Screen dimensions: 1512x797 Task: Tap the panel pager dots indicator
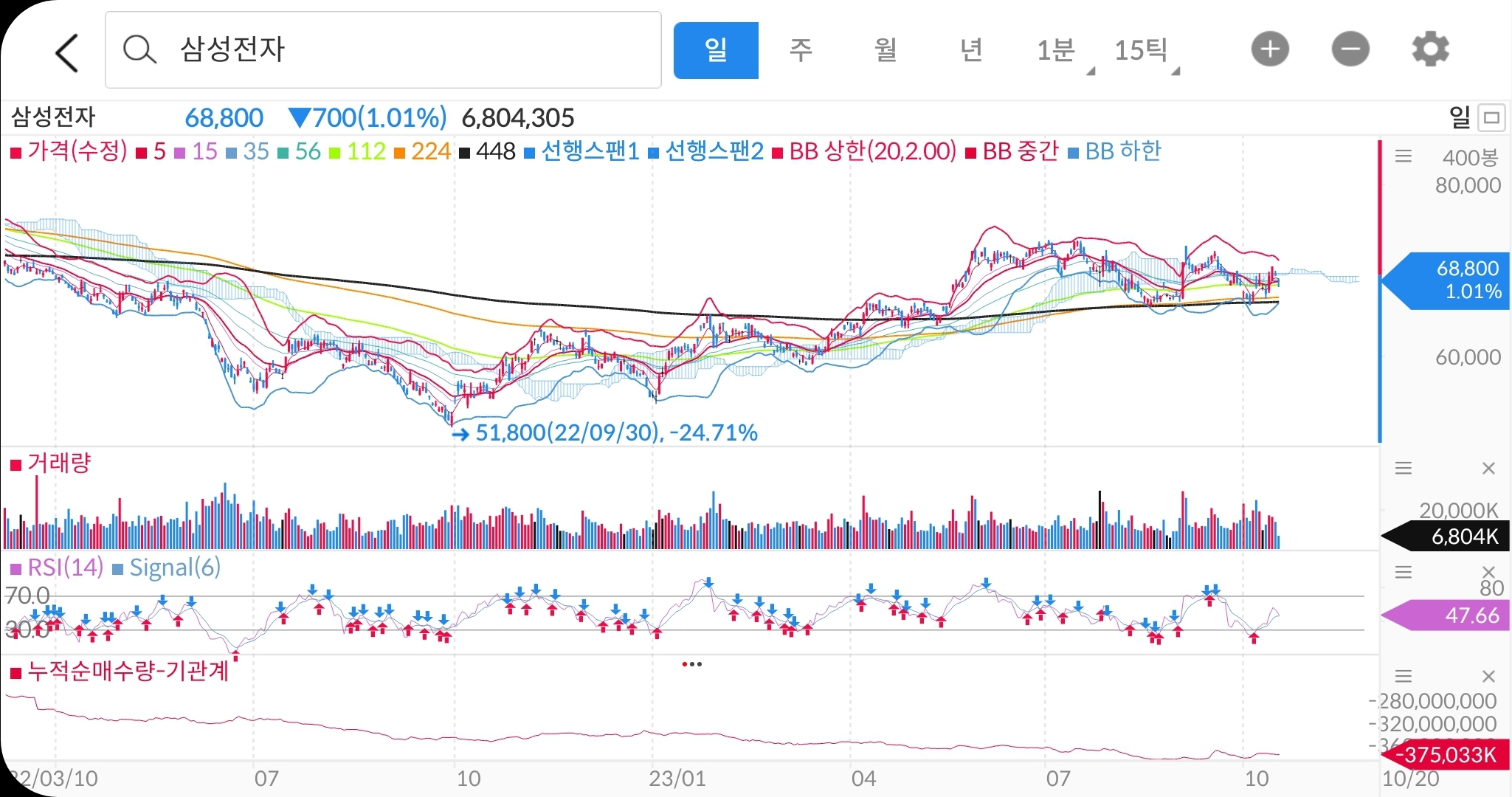click(692, 664)
